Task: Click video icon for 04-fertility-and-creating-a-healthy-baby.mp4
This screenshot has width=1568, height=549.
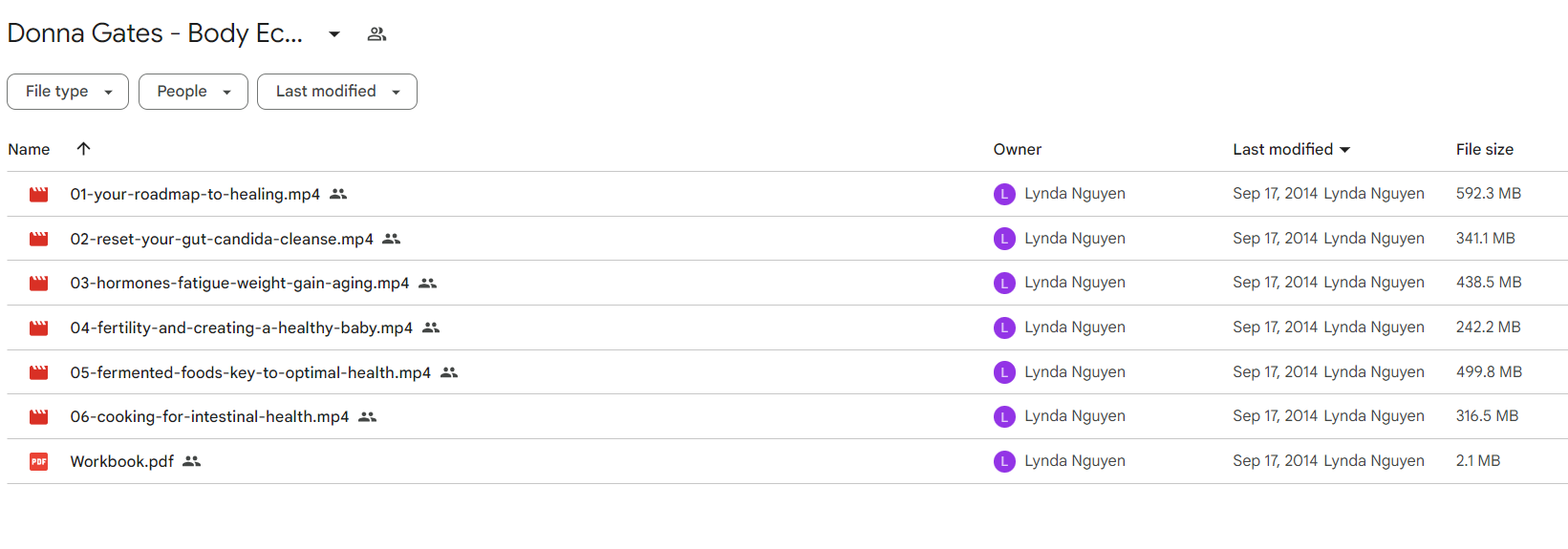Action: point(38,328)
